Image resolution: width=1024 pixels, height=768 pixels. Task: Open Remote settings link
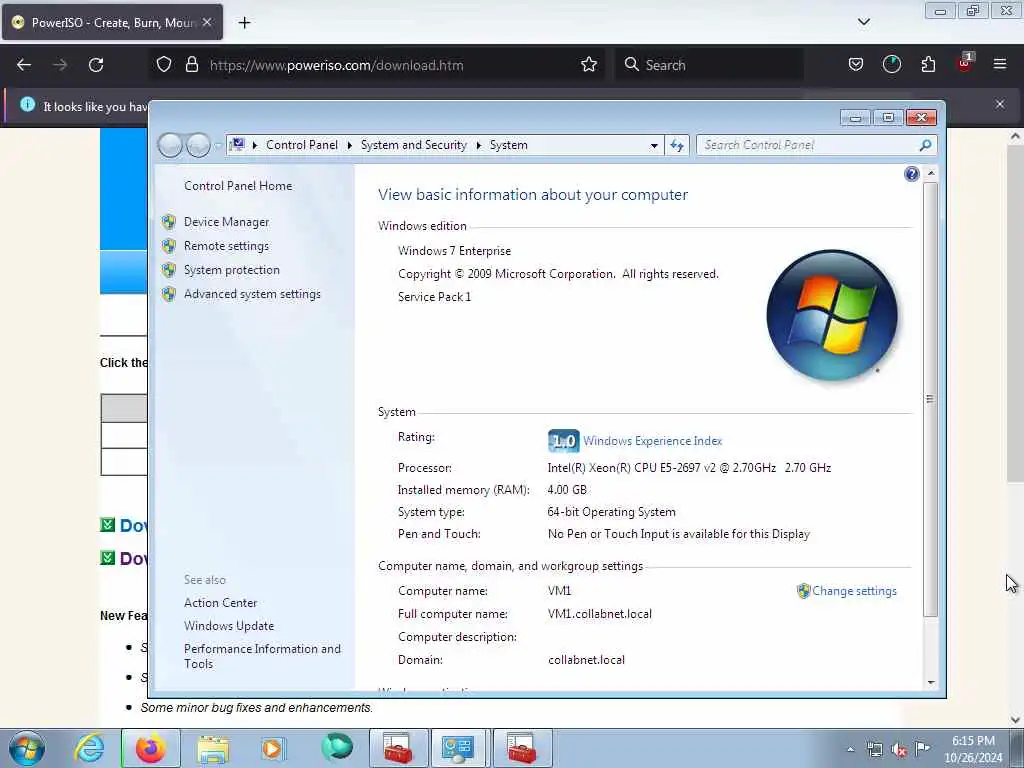tap(226, 246)
